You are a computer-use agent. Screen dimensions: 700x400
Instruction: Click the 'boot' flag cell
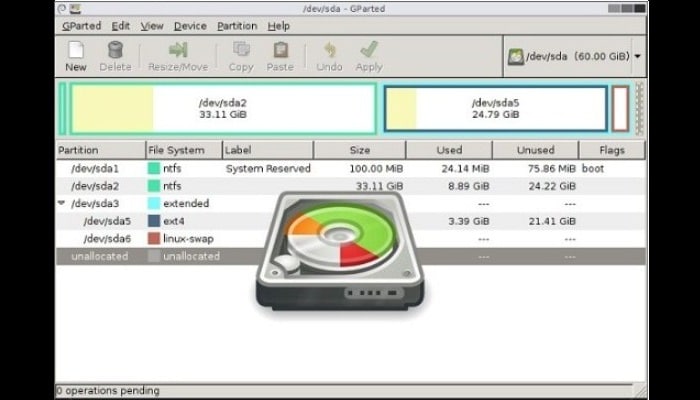593,169
